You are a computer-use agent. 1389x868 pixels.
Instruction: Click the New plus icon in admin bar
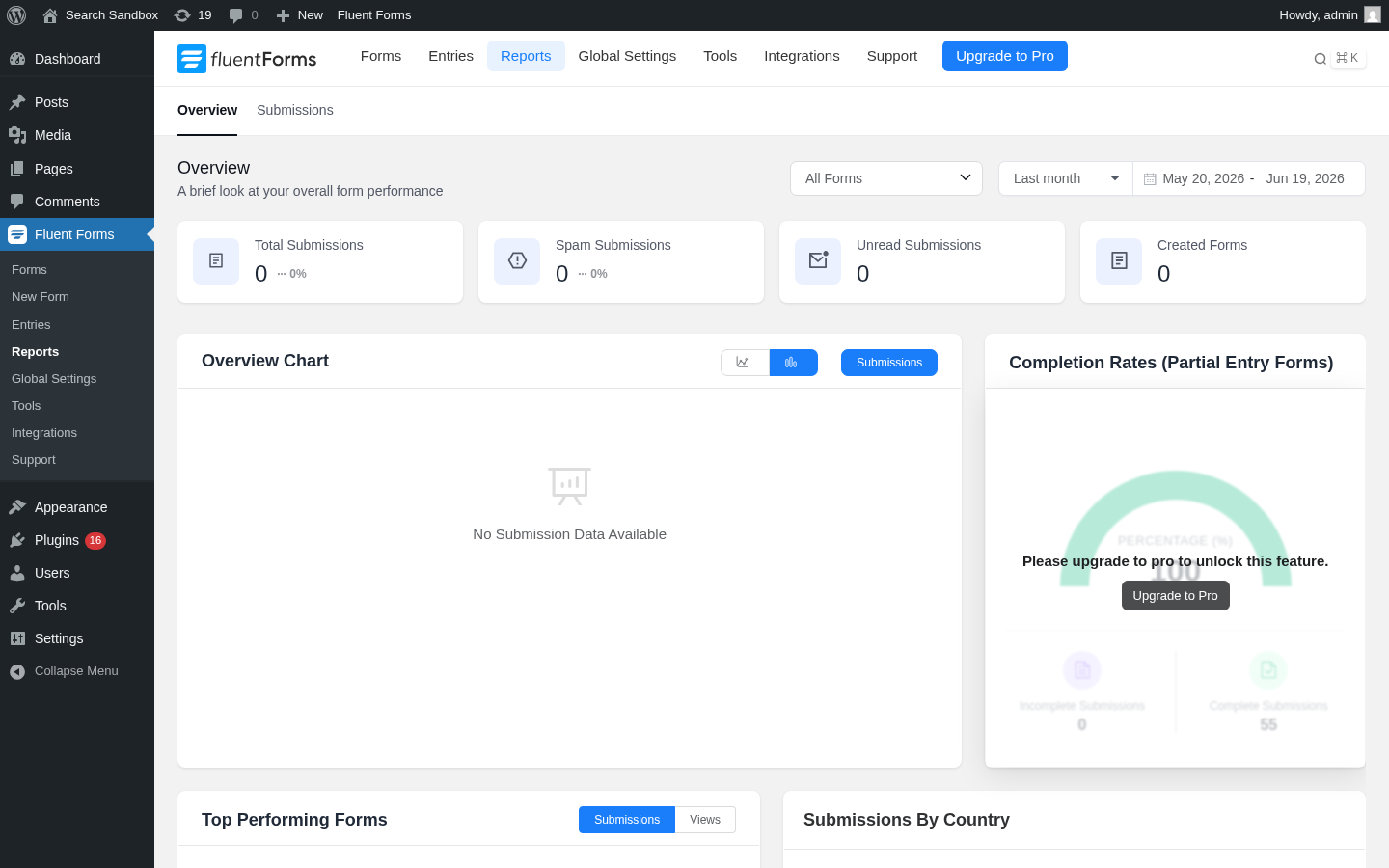pyautogui.click(x=283, y=15)
